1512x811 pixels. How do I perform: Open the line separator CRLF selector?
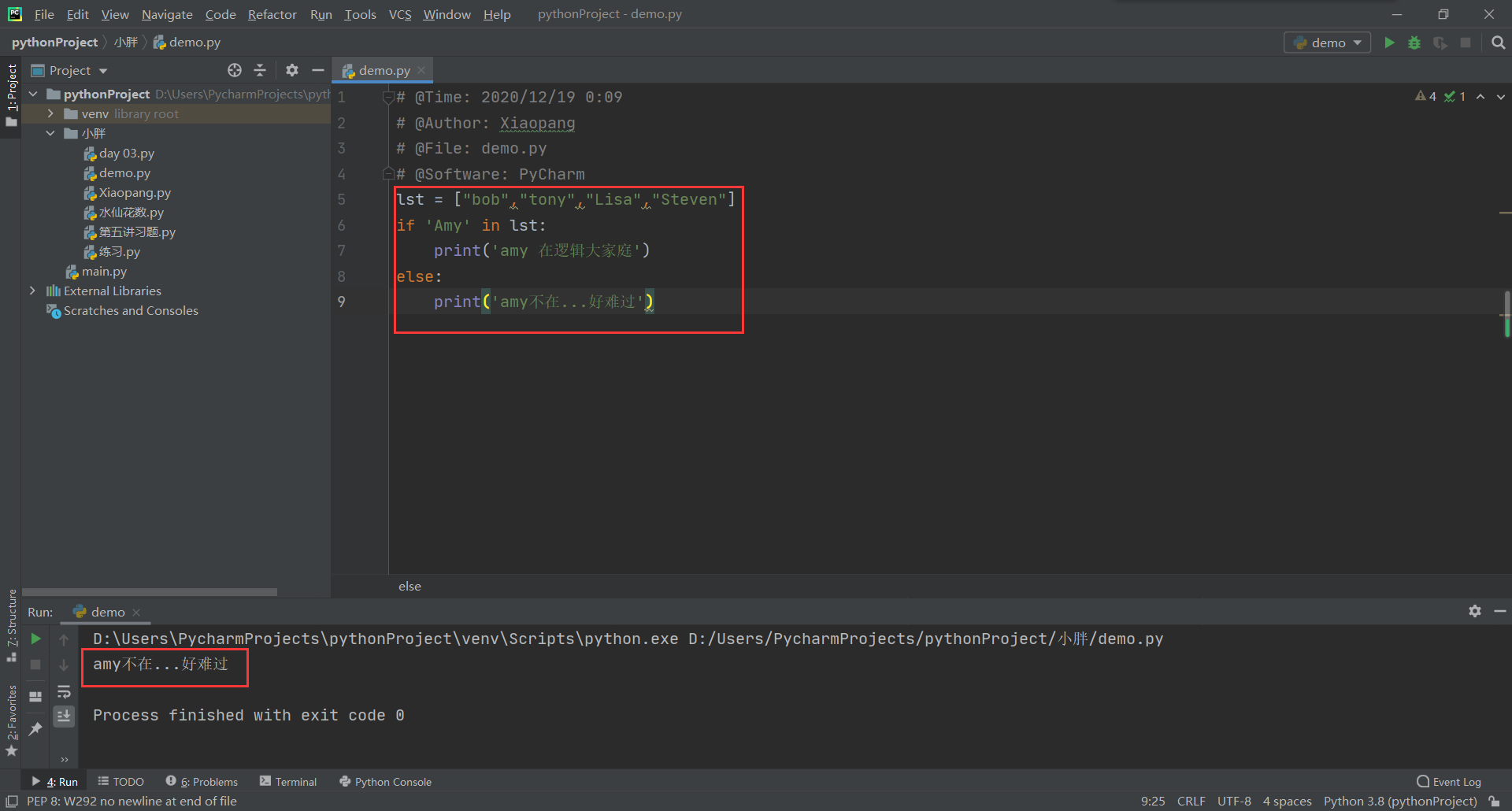(1191, 801)
